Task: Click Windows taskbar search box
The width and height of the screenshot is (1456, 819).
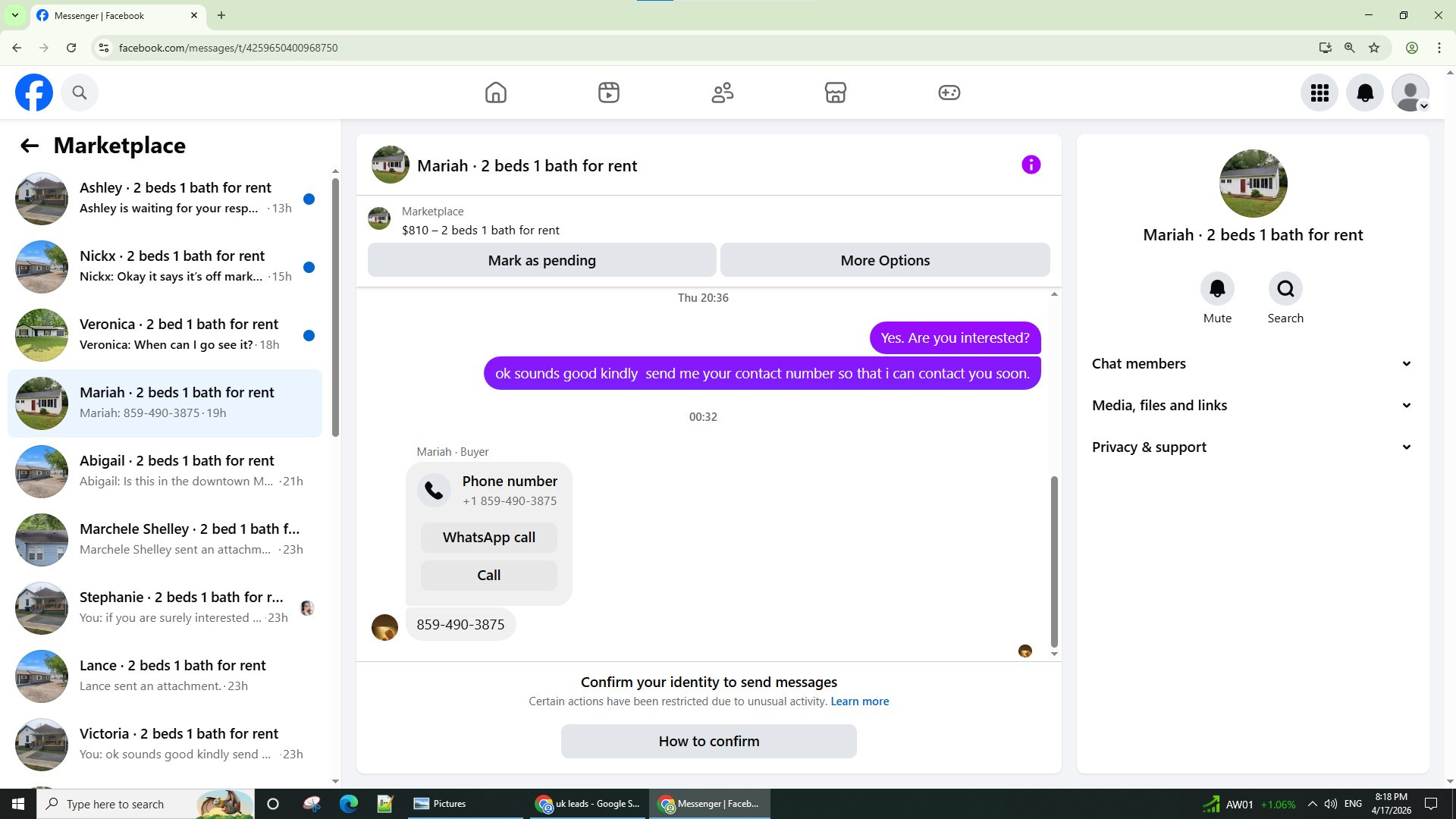Action: coord(129,804)
